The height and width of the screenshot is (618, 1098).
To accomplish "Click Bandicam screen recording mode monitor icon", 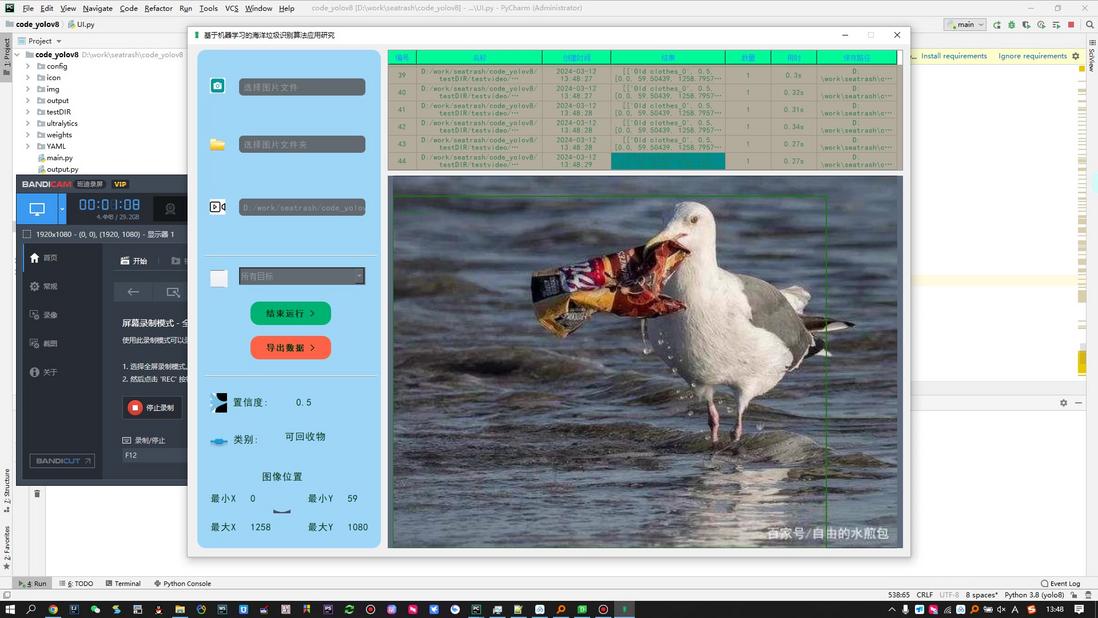I will pyautogui.click(x=37, y=209).
